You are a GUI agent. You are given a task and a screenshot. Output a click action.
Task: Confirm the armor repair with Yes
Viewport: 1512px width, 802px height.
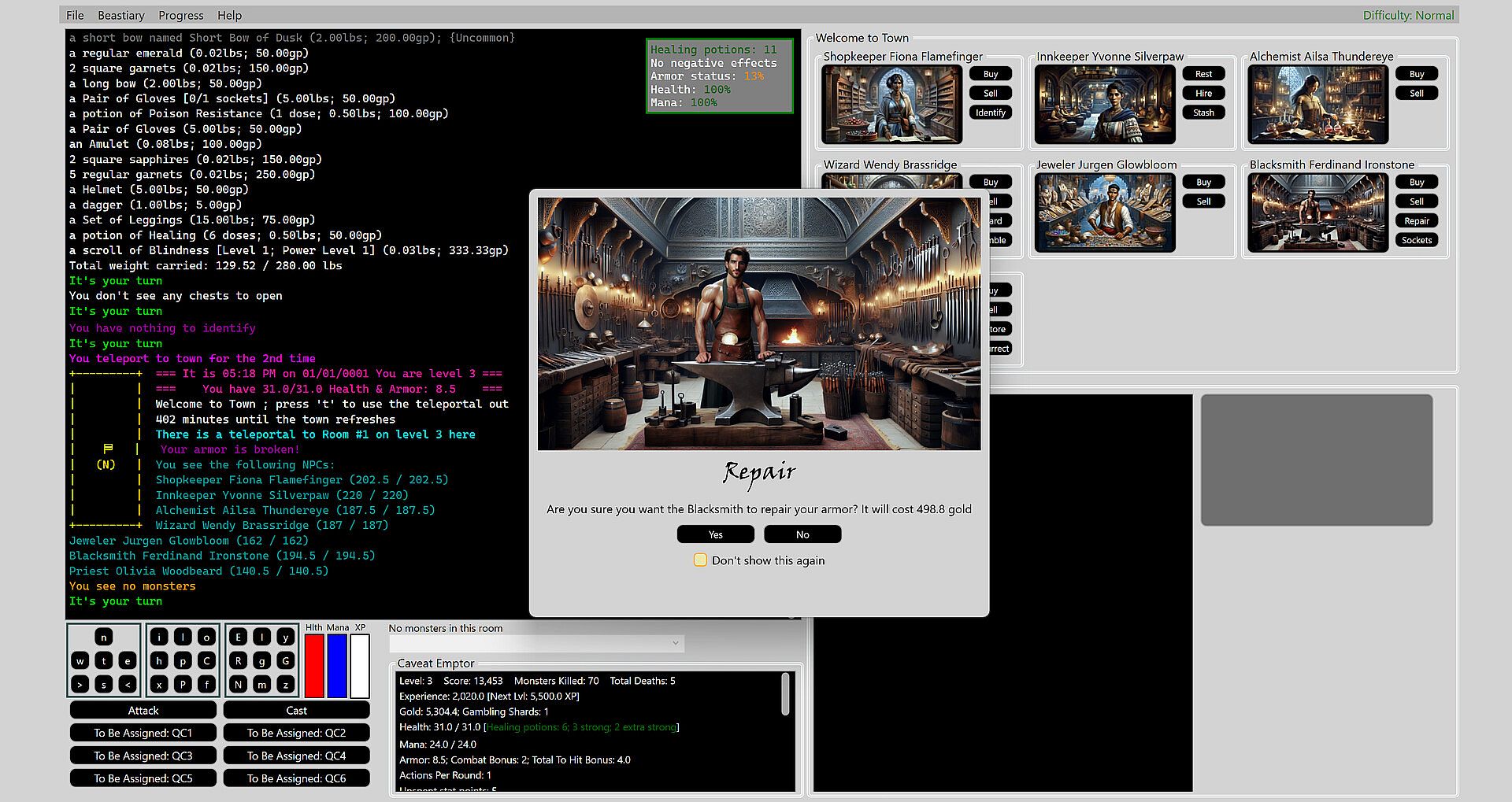point(715,534)
